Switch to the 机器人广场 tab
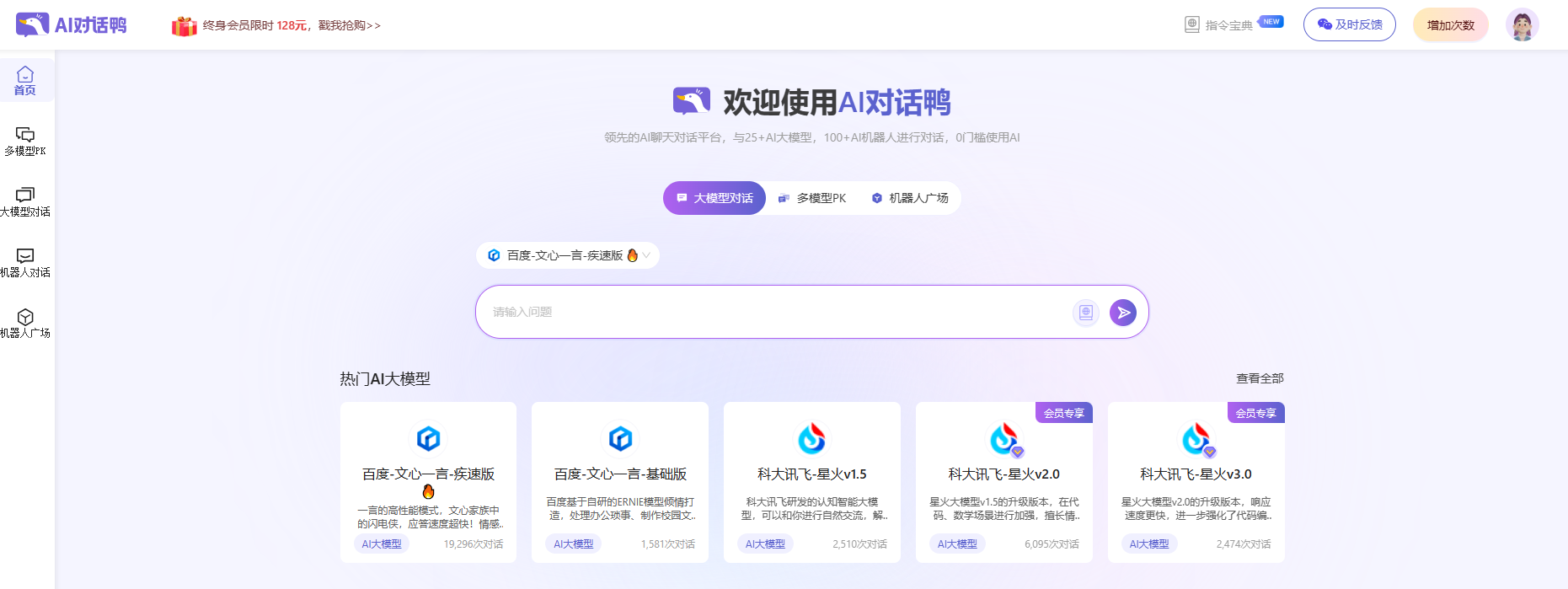Screen dimensions: 1568x589 click(910, 198)
